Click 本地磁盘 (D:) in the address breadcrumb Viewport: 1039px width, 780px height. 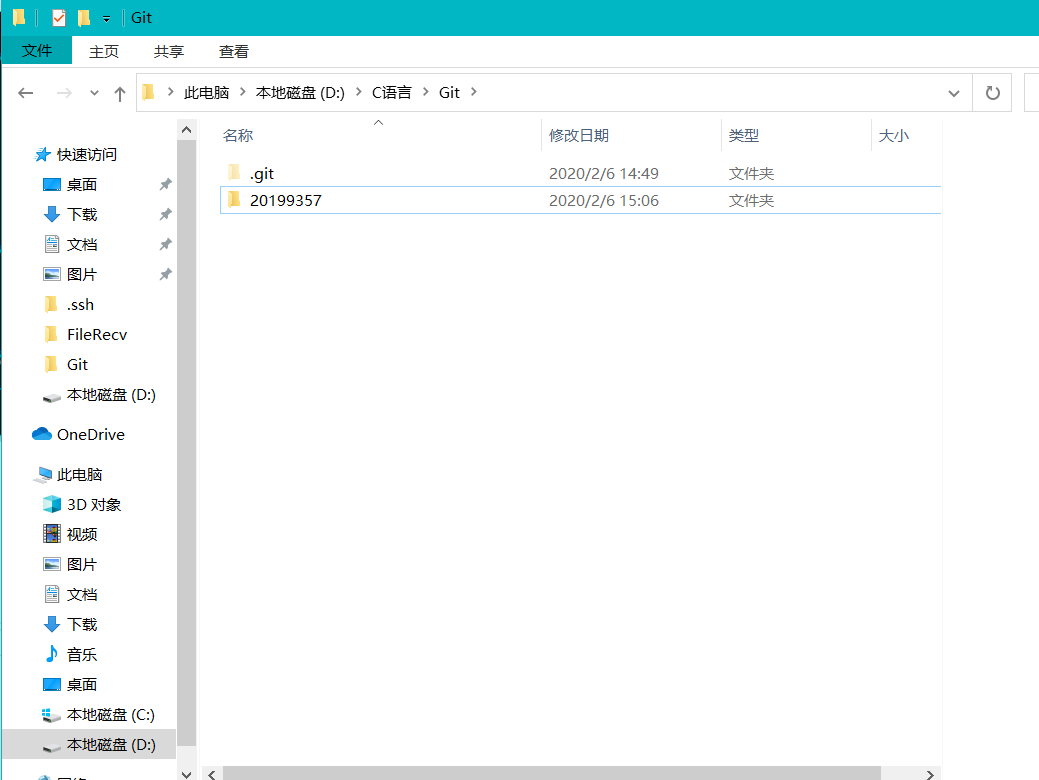click(x=300, y=93)
